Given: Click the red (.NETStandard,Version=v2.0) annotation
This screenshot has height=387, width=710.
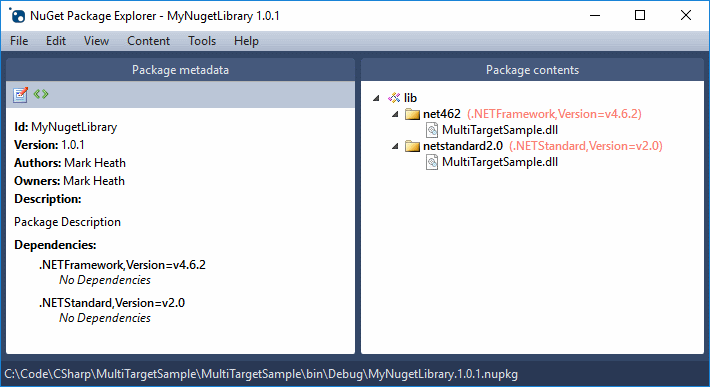Looking at the screenshot, I should tap(586, 146).
